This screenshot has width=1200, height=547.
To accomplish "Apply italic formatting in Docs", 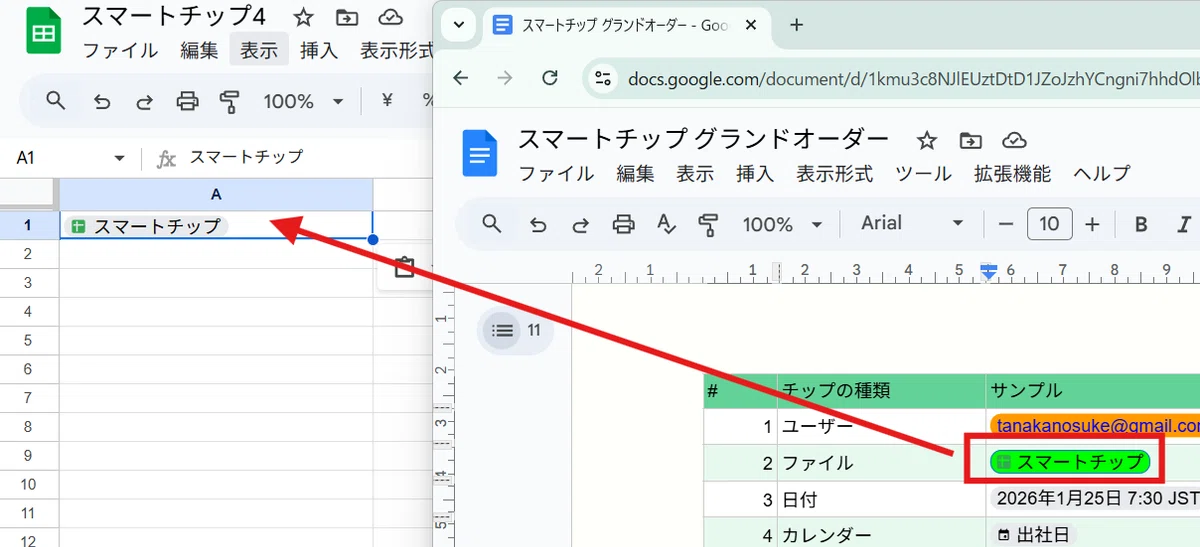I will [1185, 224].
